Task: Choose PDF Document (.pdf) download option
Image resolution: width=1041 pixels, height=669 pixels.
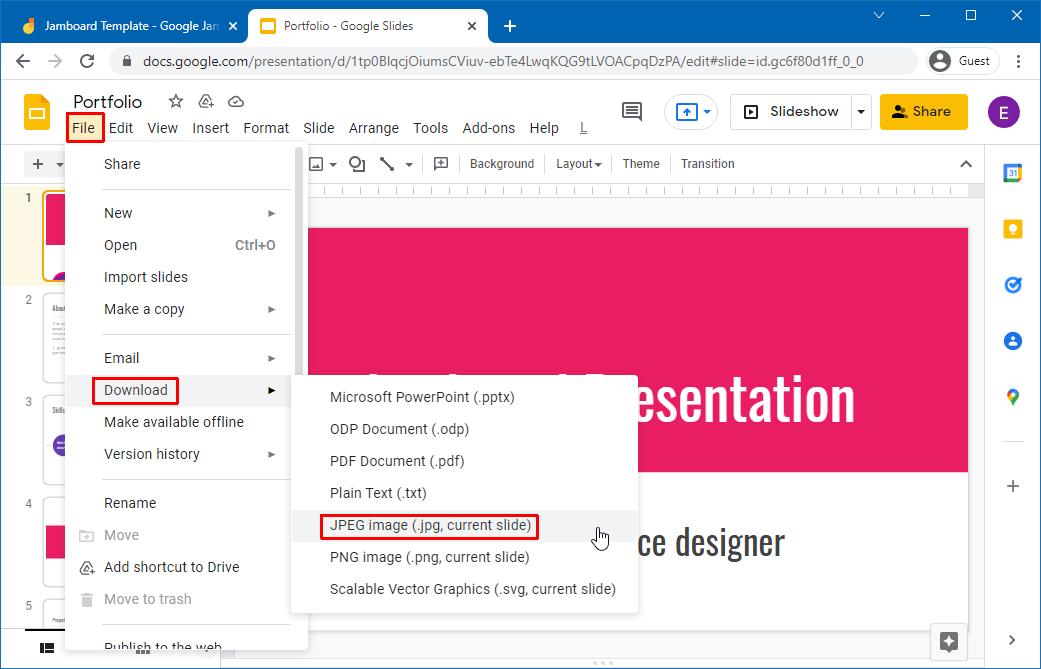Action: tap(397, 461)
